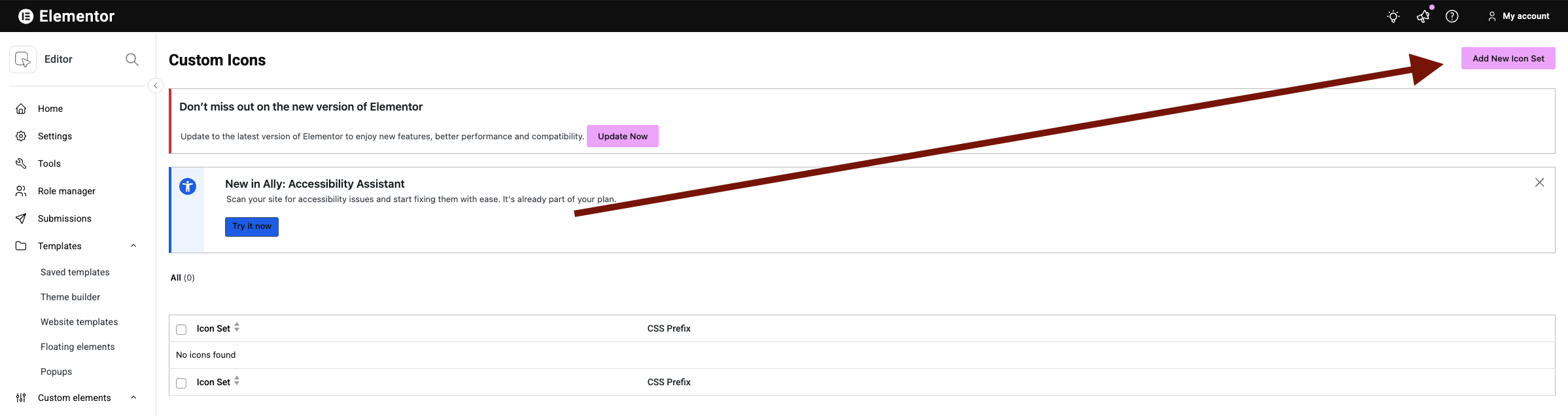Check the footer Icon Set checkbox
The image size is (1568, 416).
[181, 383]
